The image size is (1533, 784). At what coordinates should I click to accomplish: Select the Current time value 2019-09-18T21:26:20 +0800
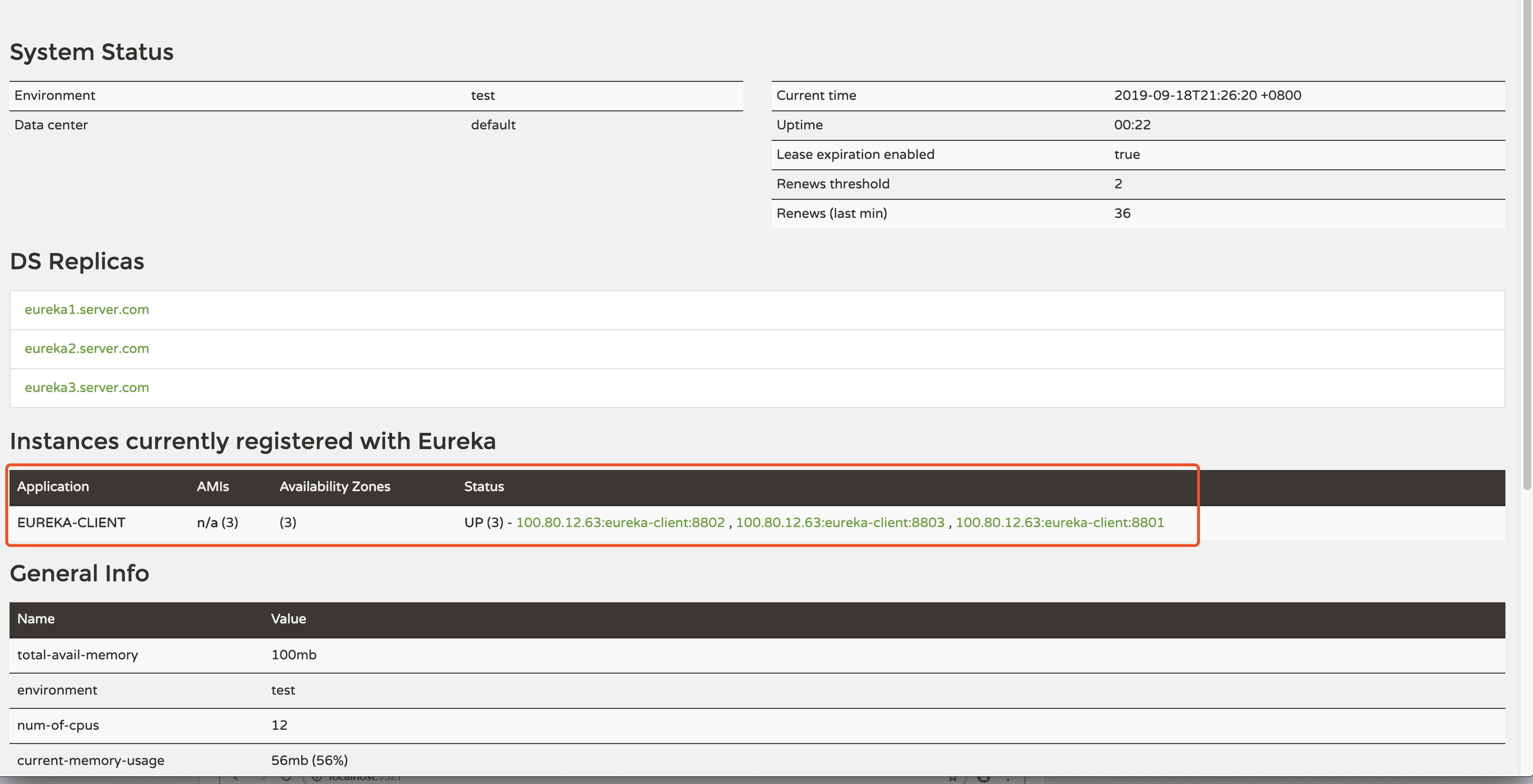coord(1208,95)
